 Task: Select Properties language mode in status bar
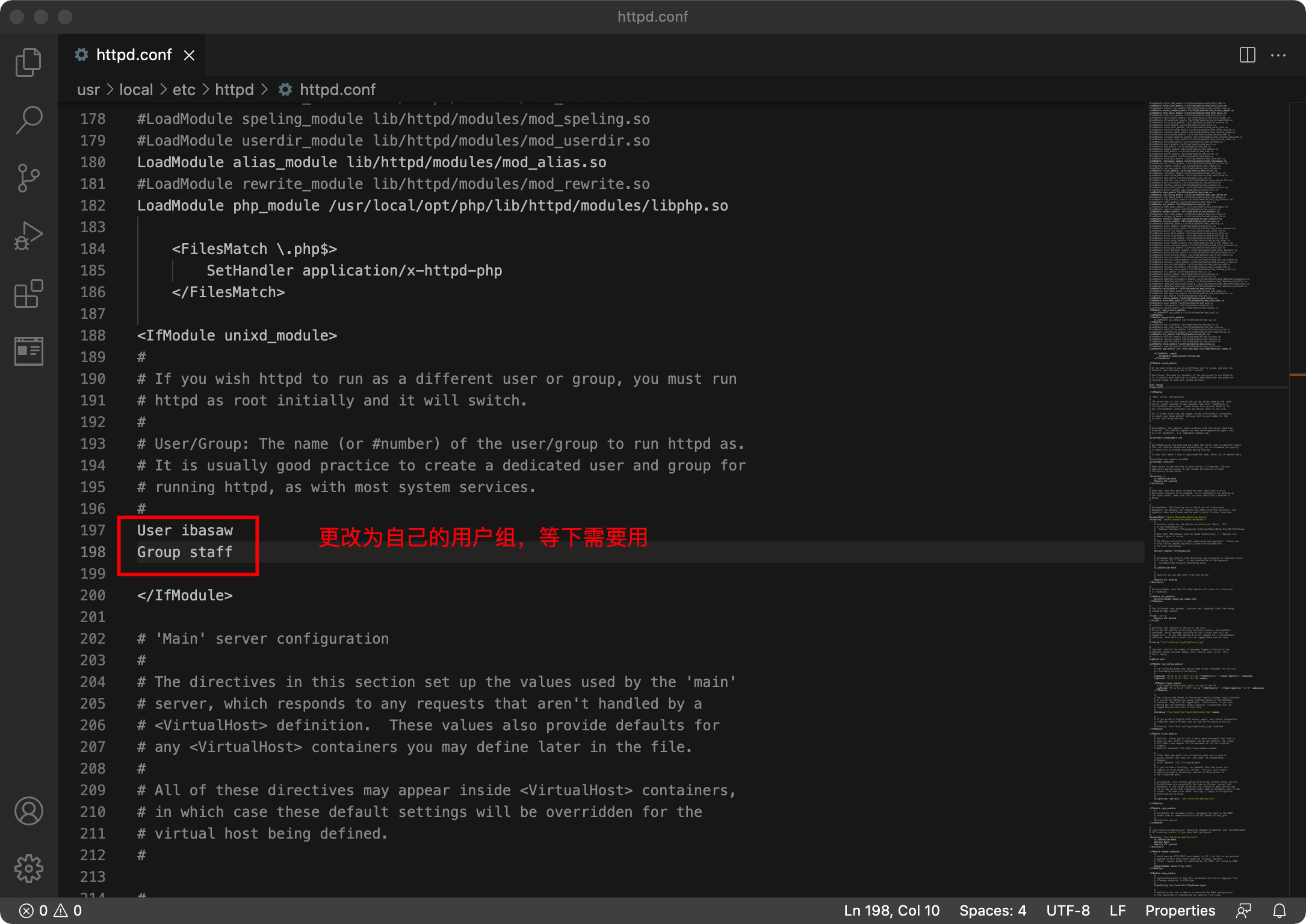pyautogui.click(x=1180, y=911)
